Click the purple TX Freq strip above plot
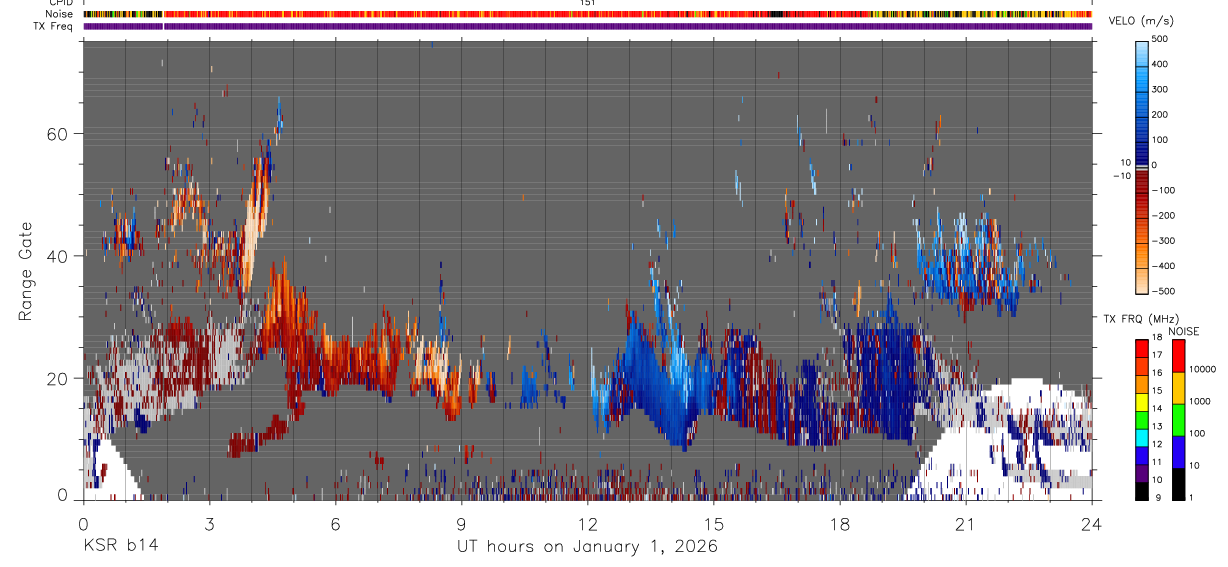This screenshot has height=567, width=1228. (587, 26)
